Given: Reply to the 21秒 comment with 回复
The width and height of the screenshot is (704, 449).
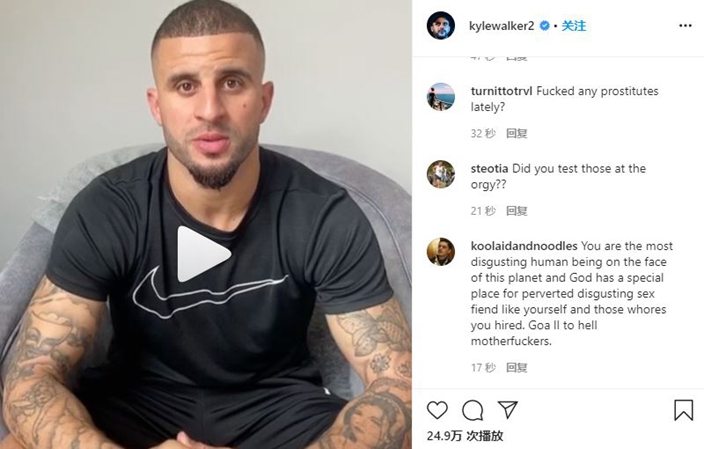Looking at the screenshot, I should (517, 211).
